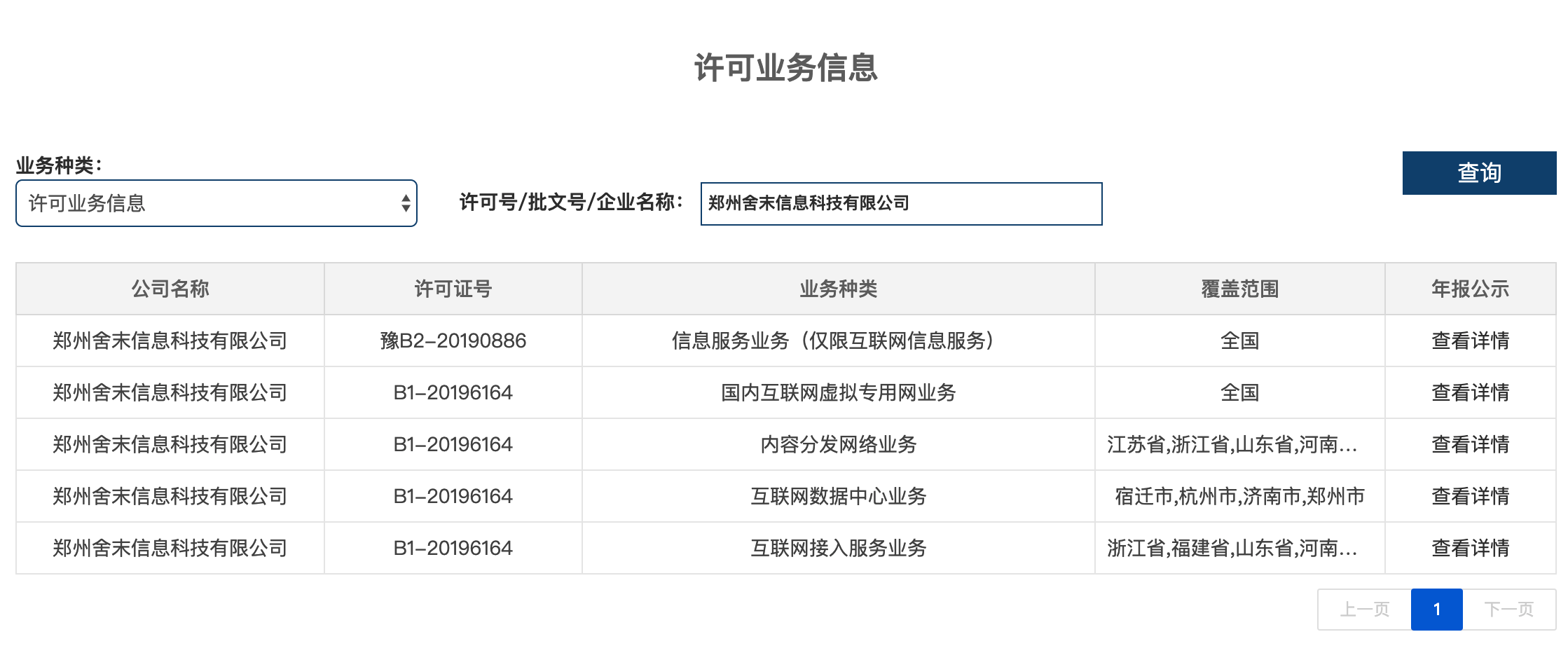Select B1-20196164 in 内容分发网络业务 row

[453, 444]
